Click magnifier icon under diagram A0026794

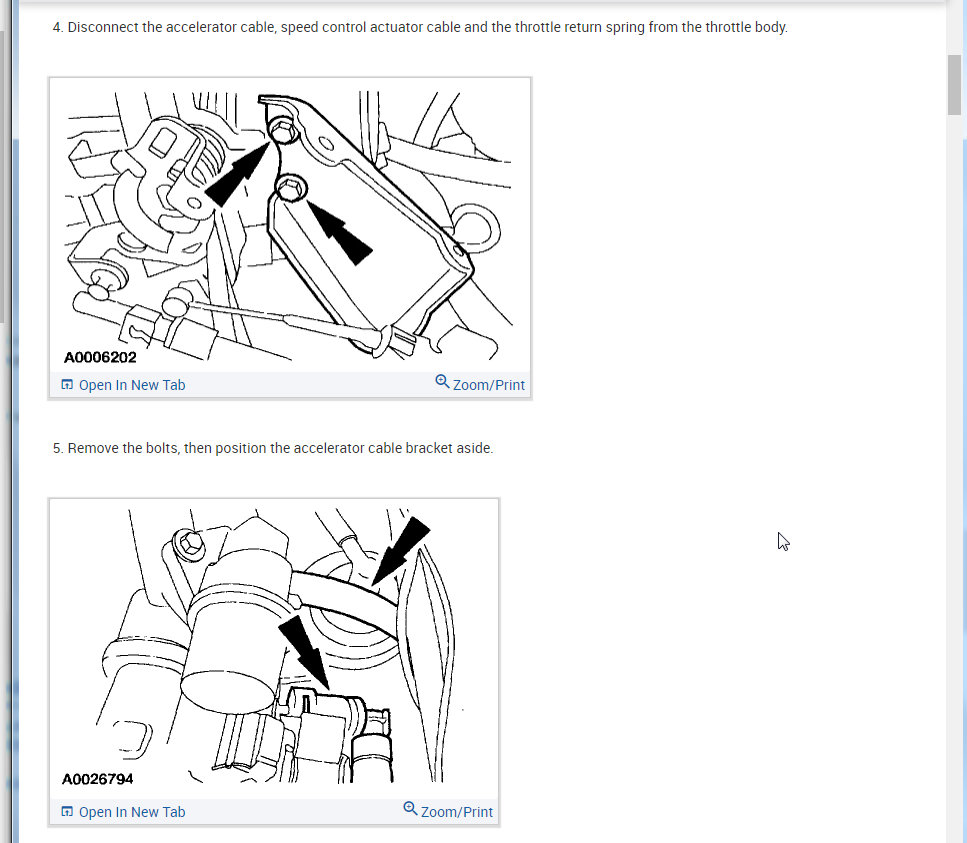click(409, 808)
